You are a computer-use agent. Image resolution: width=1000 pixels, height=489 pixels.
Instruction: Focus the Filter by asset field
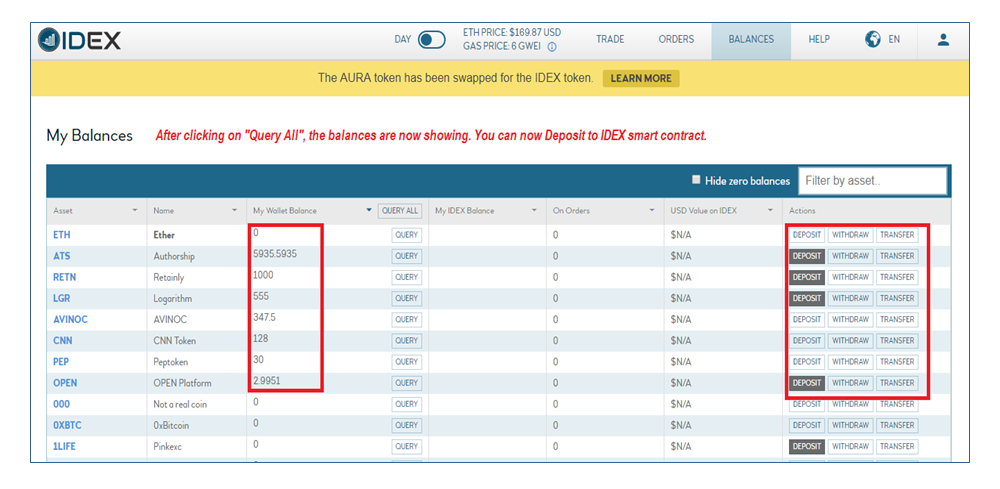click(x=872, y=180)
